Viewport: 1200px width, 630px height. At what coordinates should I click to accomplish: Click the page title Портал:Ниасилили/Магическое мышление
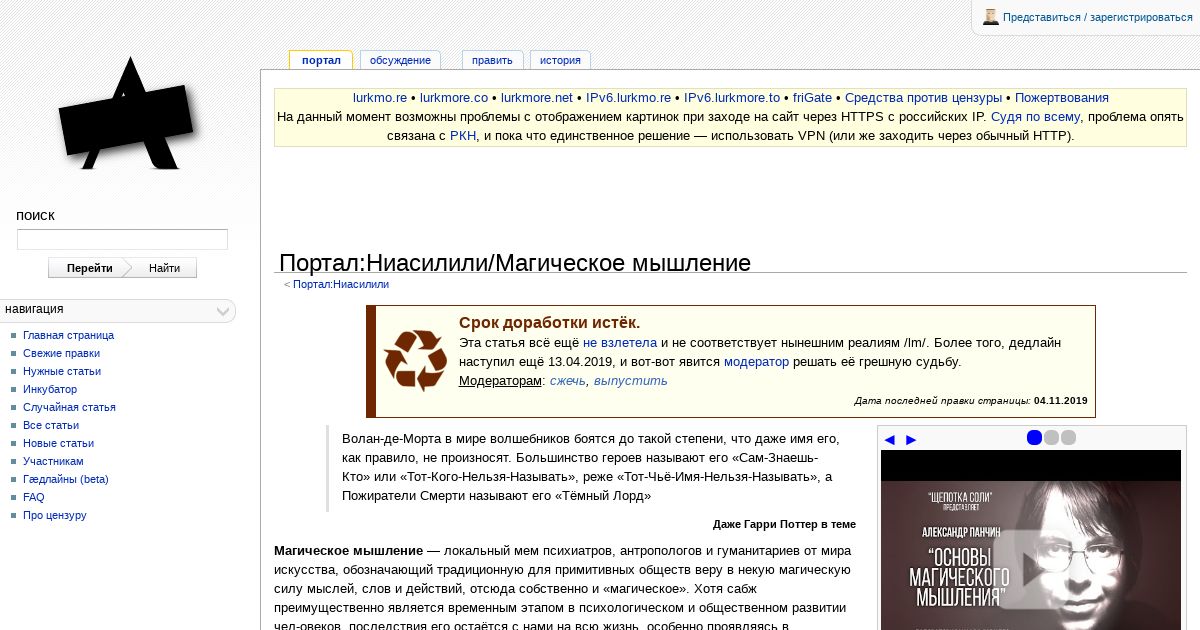coord(515,263)
